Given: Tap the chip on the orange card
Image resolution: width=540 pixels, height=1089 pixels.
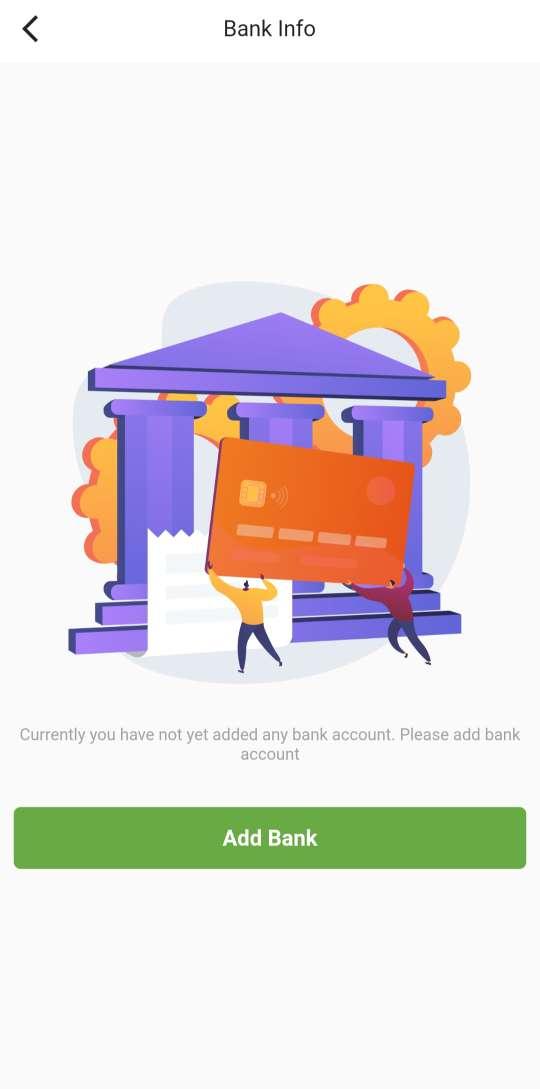Looking at the screenshot, I should (x=252, y=492).
